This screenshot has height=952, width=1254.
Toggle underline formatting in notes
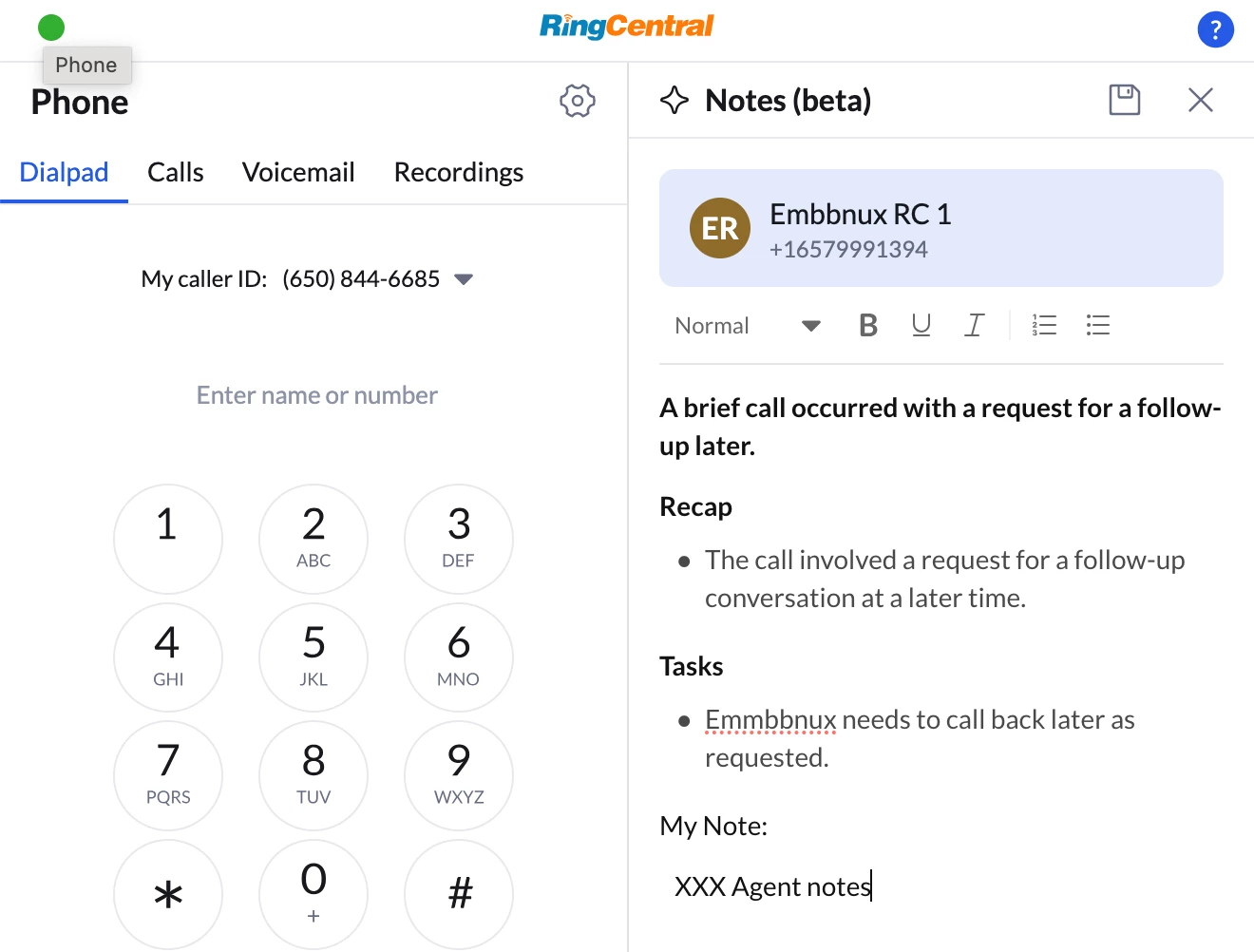point(921,325)
